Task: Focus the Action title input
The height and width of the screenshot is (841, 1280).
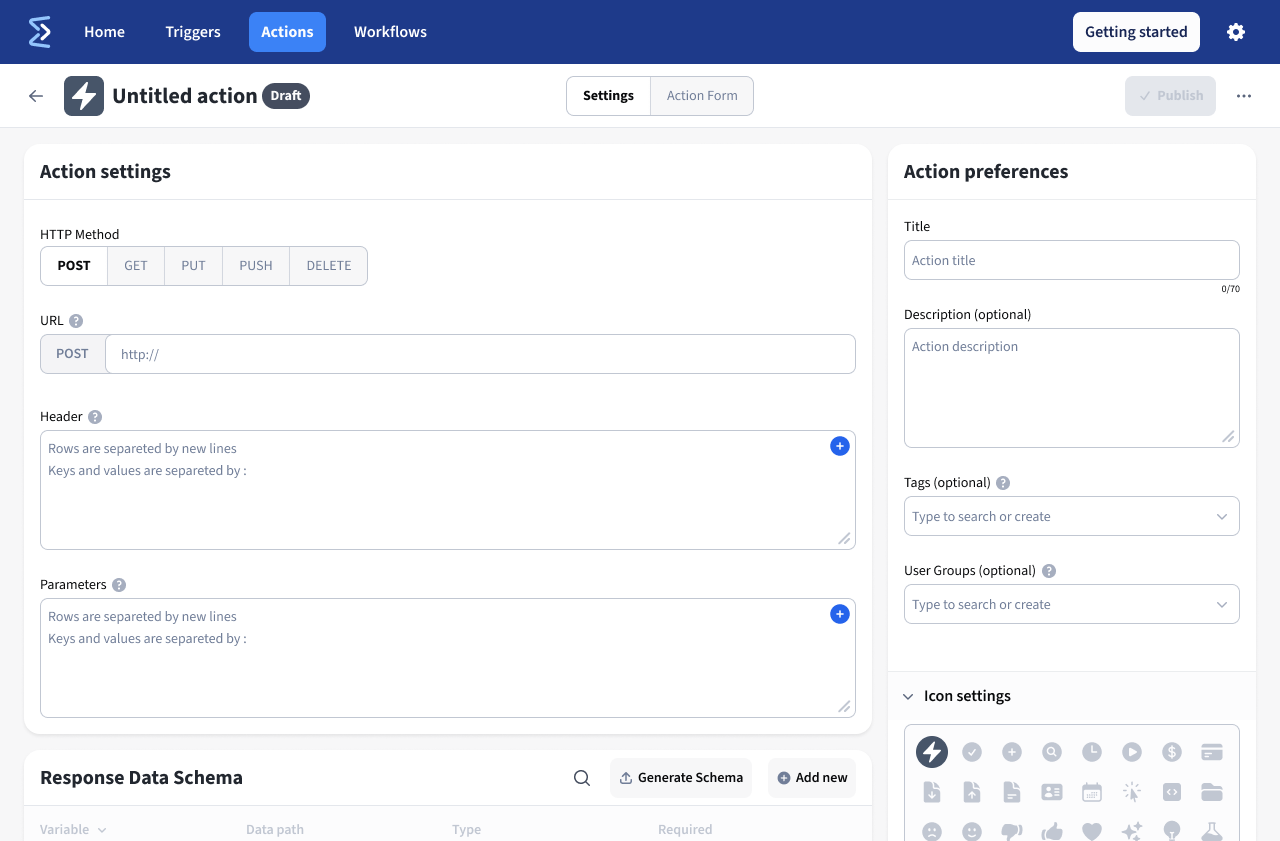Action: coord(1072,260)
